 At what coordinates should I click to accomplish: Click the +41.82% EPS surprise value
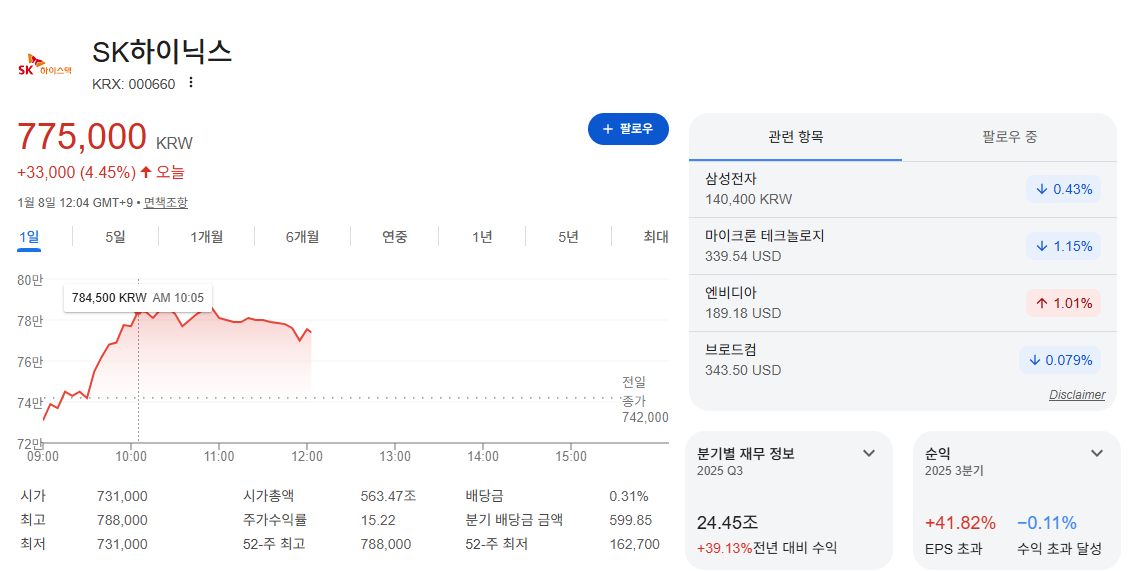click(x=960, y=523)
